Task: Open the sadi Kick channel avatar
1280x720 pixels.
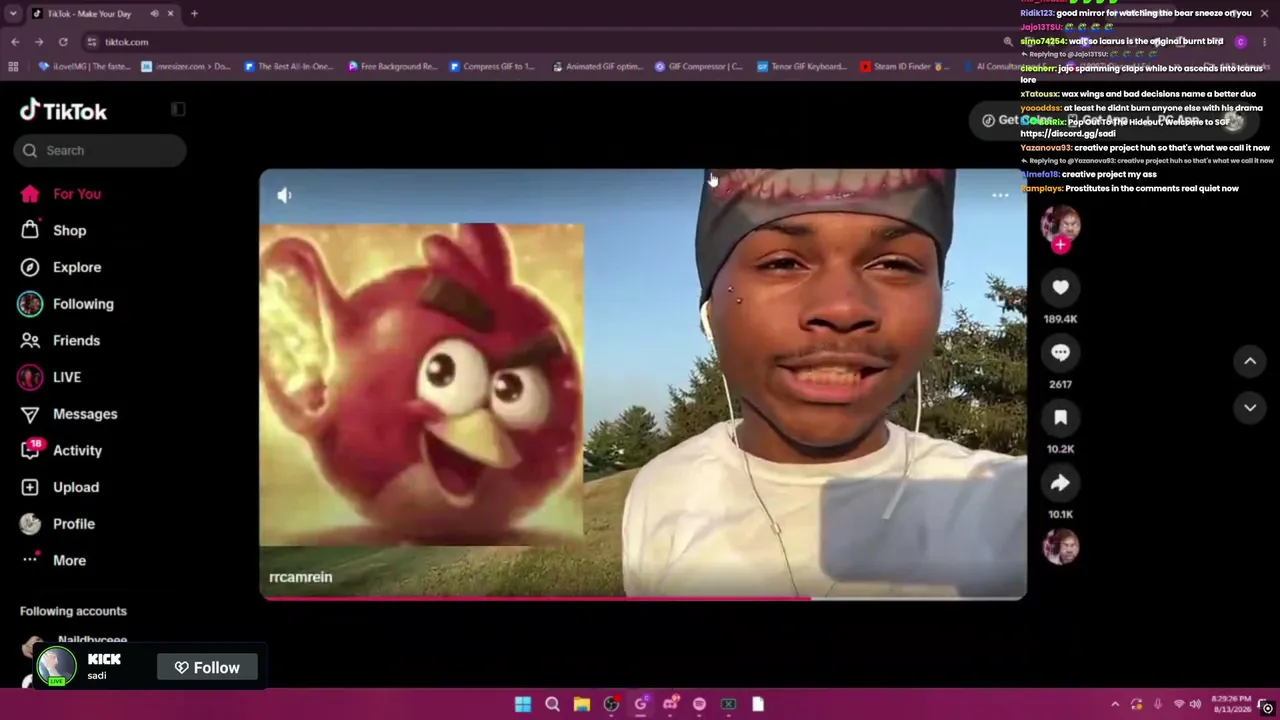Action: [56, 667]
